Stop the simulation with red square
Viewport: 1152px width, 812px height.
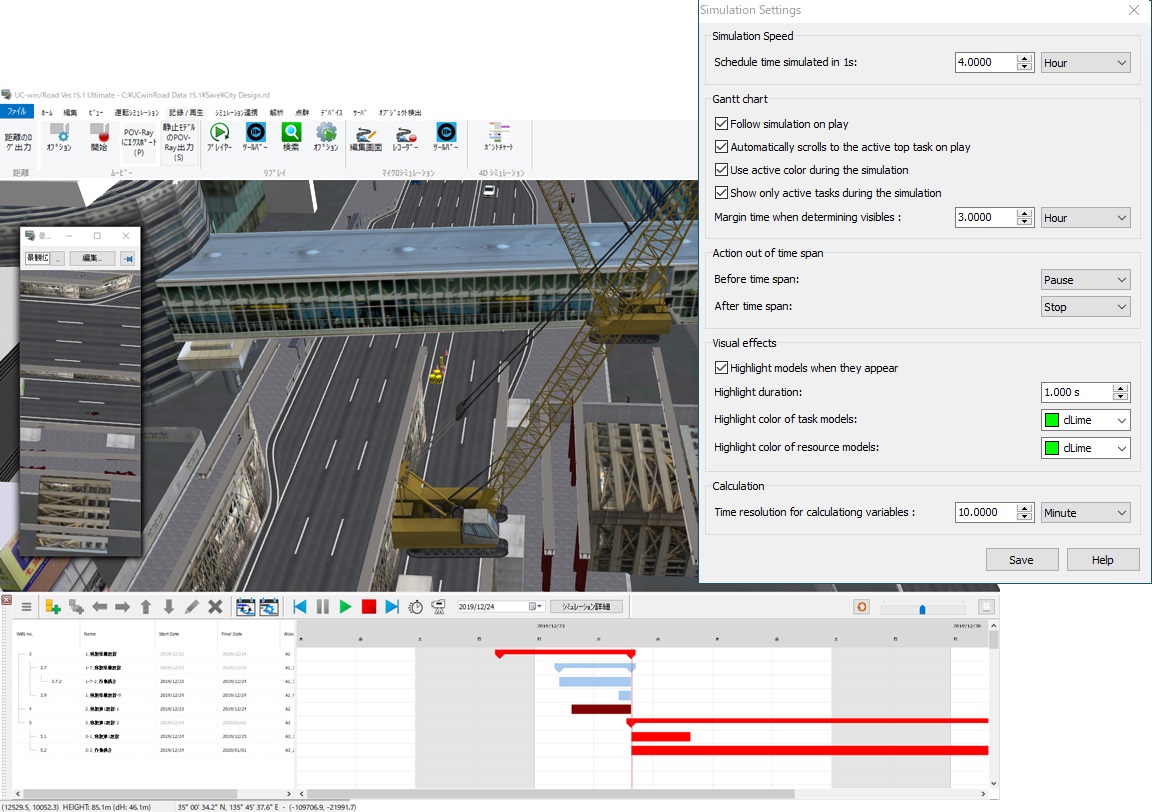(x=369, y=607)
